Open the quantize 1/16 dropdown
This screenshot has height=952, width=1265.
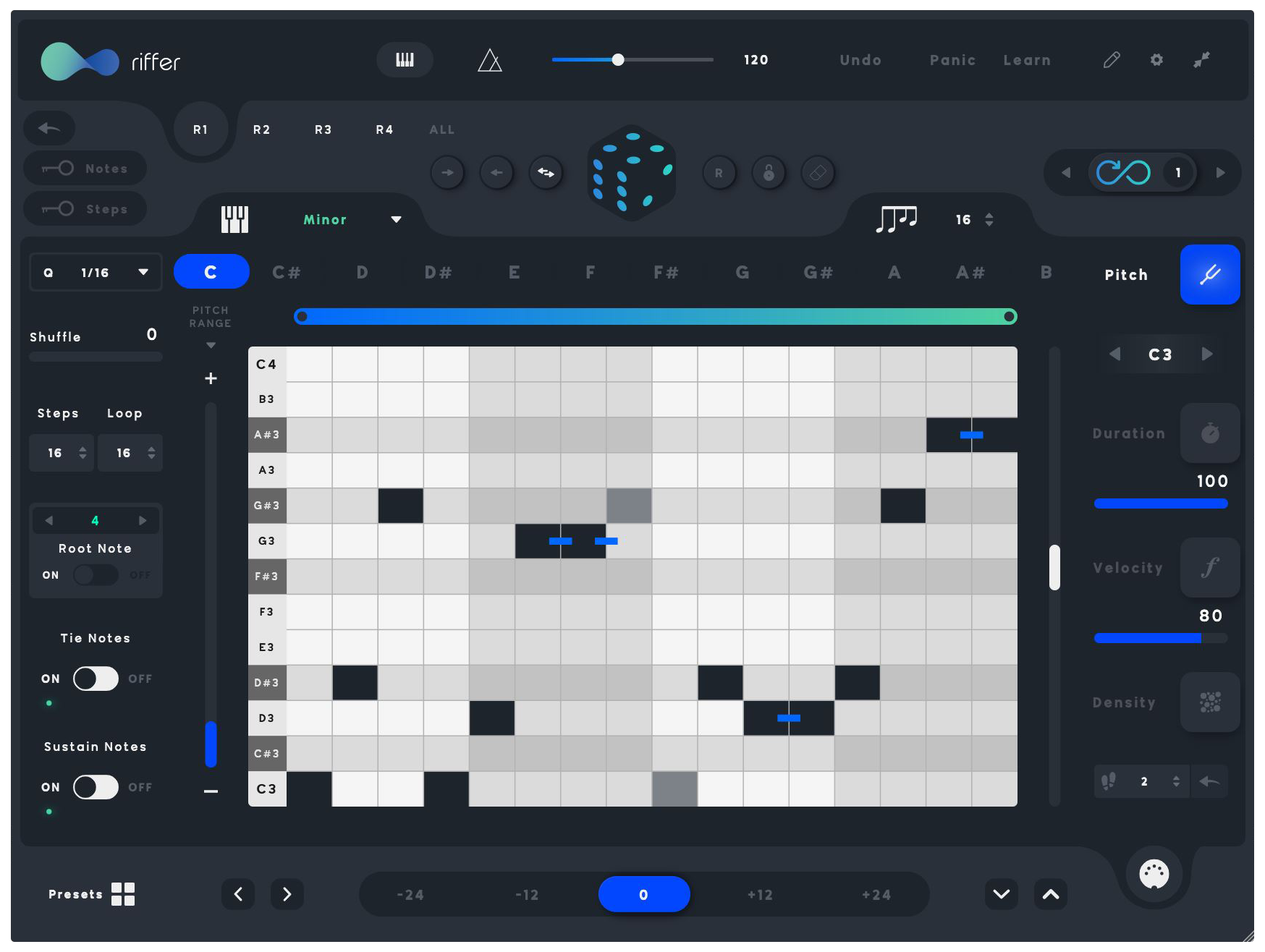95,272
